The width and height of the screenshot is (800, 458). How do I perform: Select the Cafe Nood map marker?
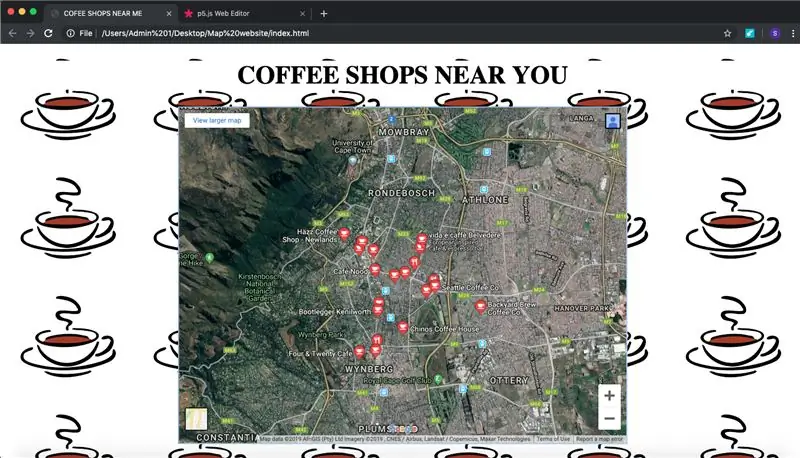click(x=375, y=270)
